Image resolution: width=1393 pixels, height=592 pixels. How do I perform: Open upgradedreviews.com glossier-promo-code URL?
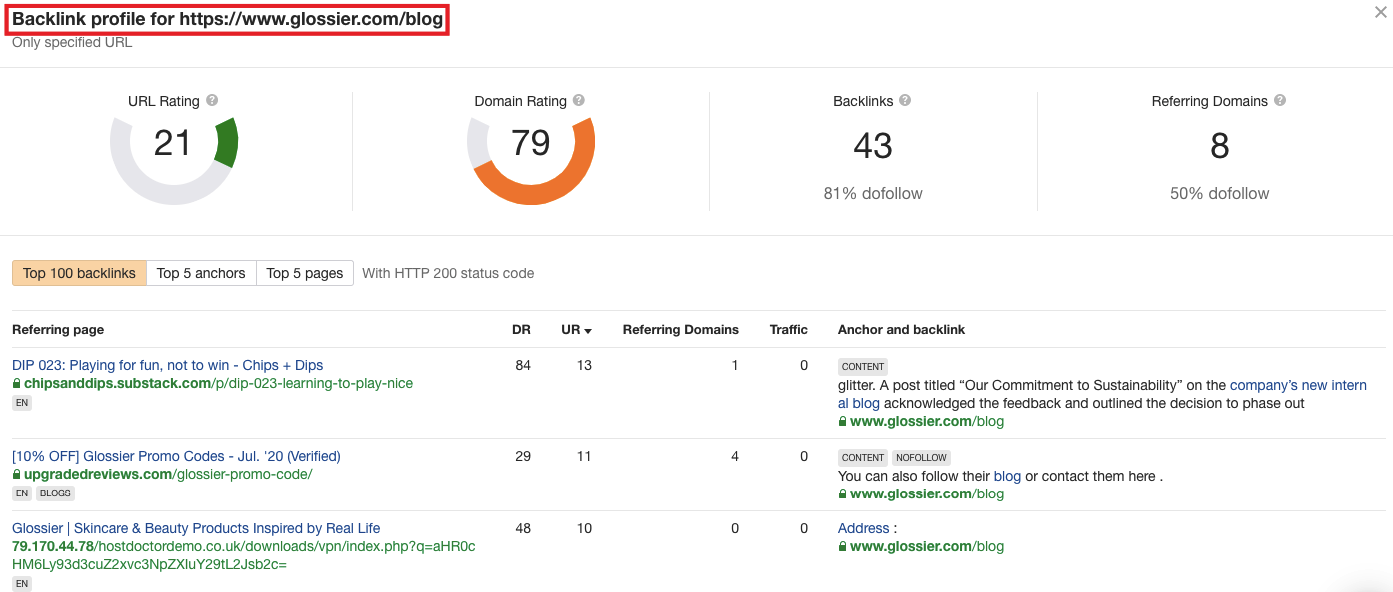(168, 474)
